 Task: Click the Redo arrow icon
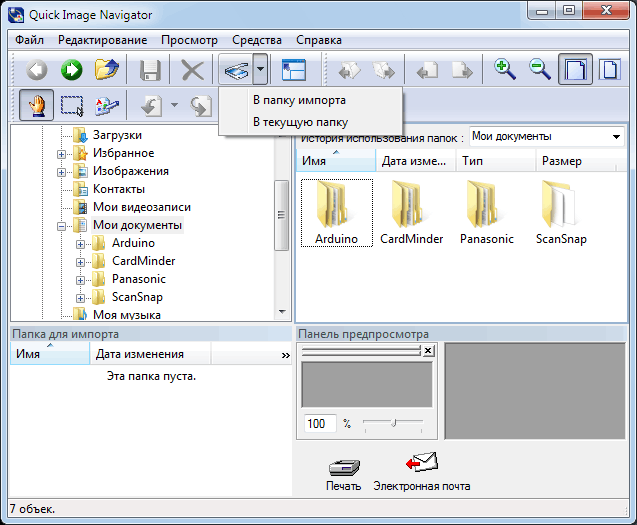(202, 106)
